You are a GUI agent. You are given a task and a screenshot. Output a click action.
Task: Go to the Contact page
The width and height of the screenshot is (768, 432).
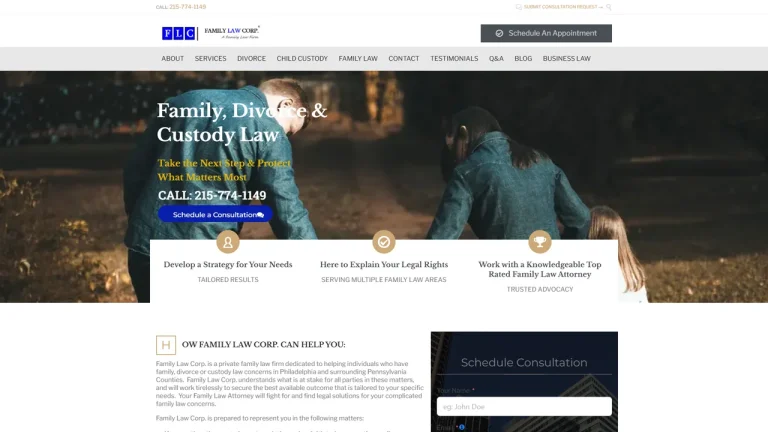[x=404, y=58]
